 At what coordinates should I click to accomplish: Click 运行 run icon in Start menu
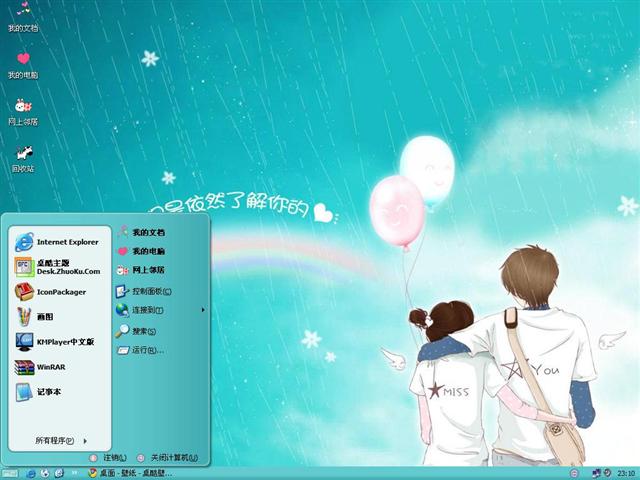122,350
